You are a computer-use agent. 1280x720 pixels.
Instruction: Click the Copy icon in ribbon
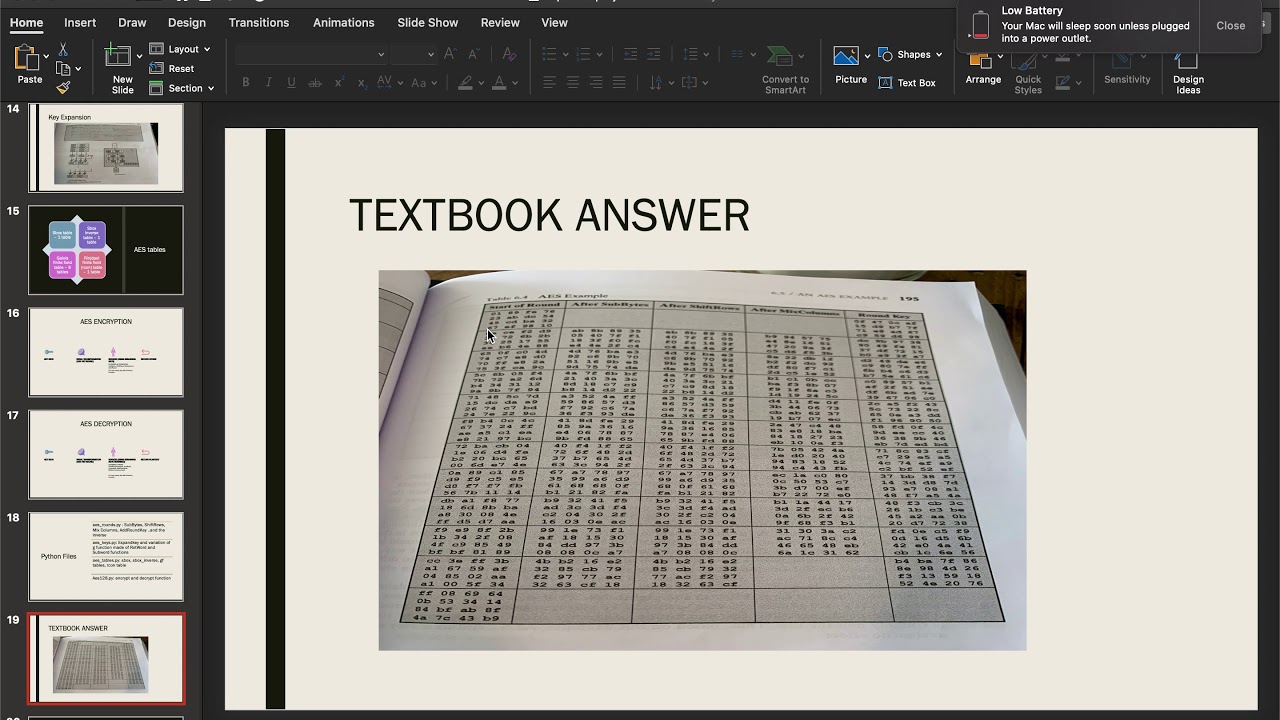click(64, 68)
